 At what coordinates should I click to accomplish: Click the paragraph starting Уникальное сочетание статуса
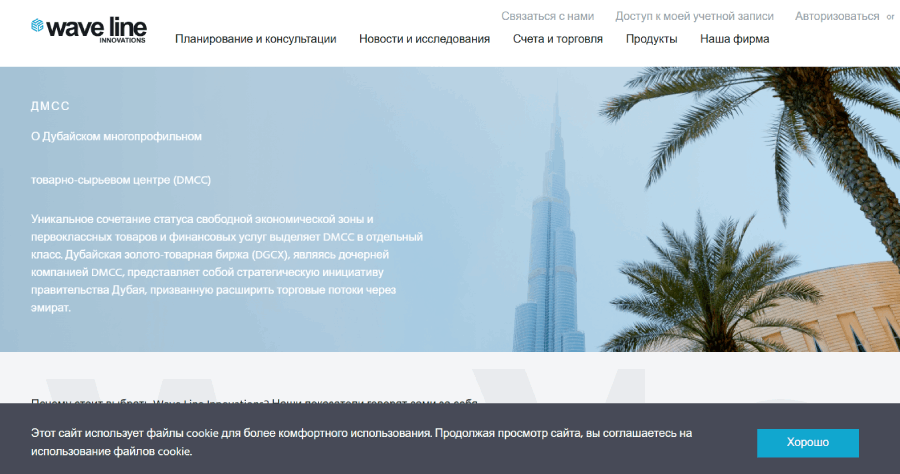(x=227, y=263)
